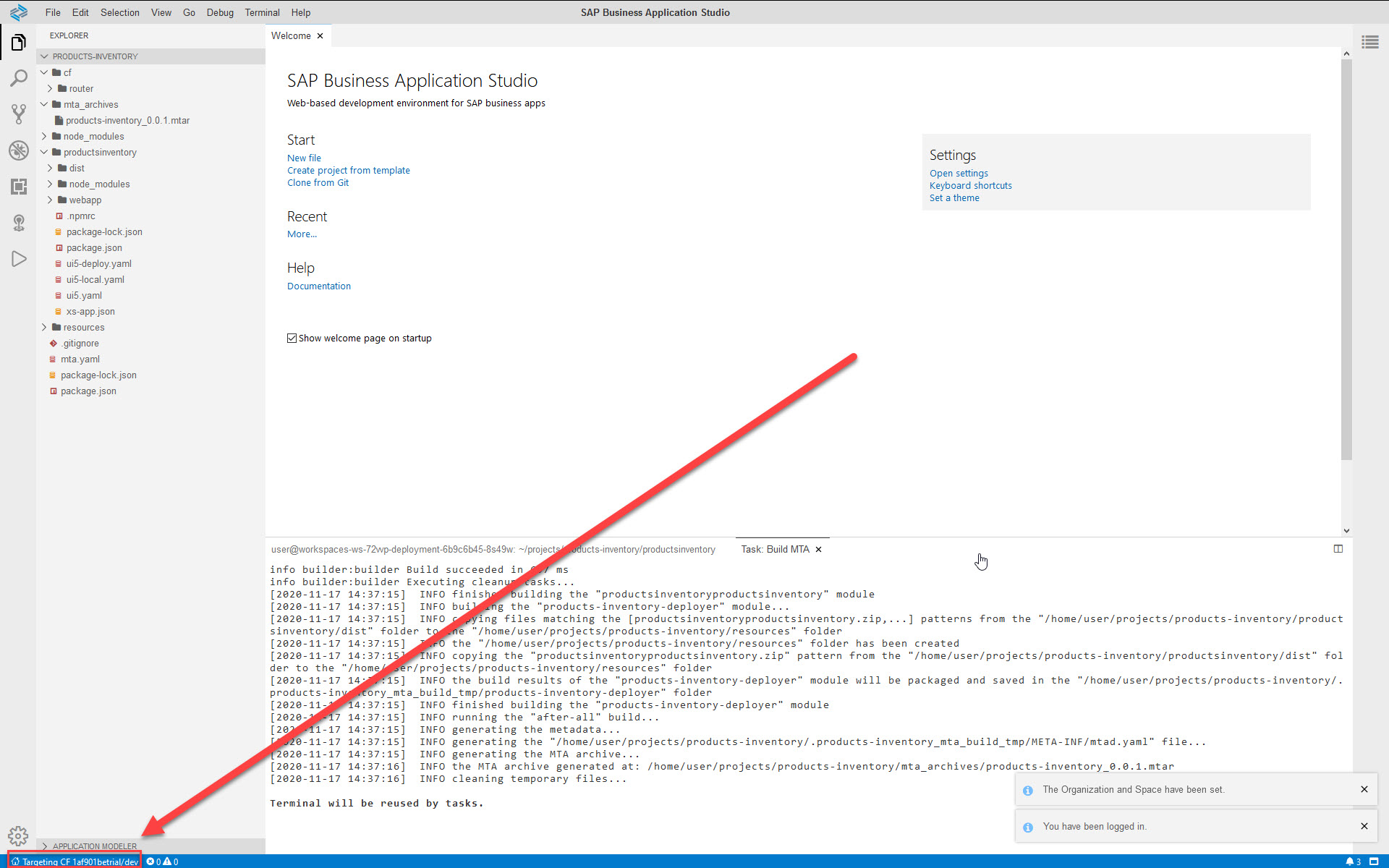Click the scroll up arrow of the editor
This screenshot has width=1389, height=868.
coord(1346,54)
